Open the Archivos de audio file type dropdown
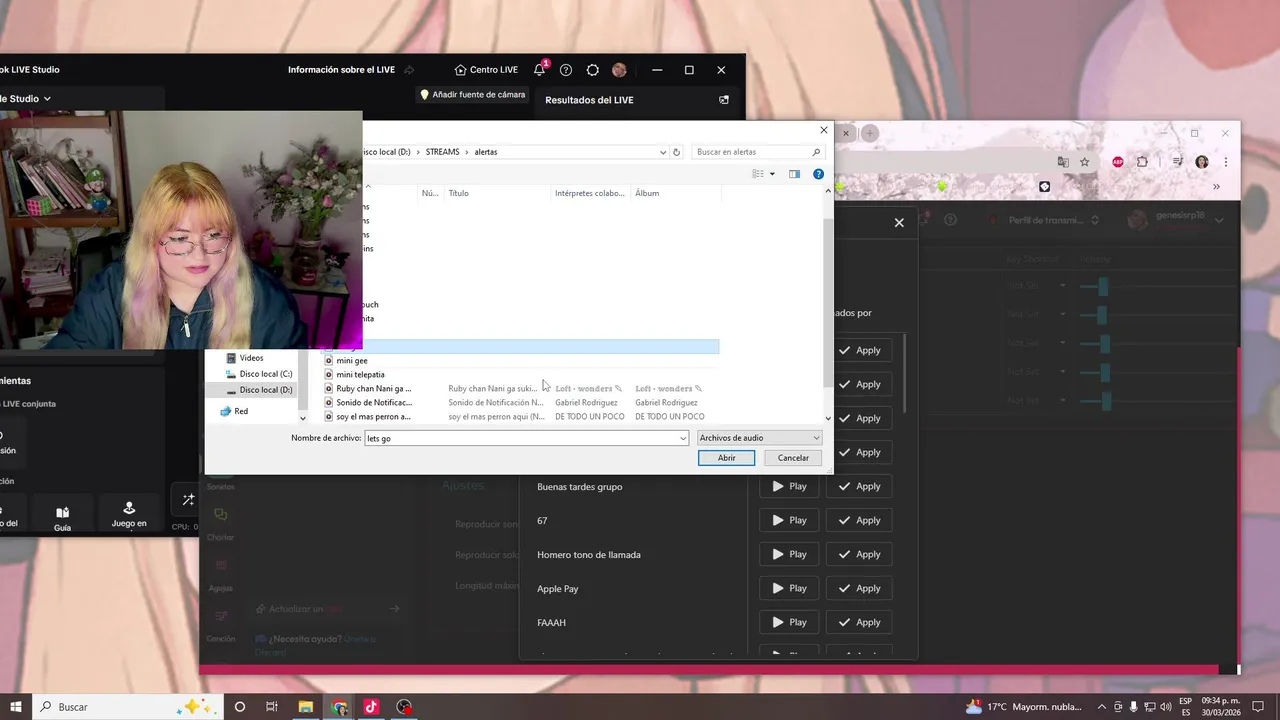This screenshot has height=720, width=1280. [x=759, y=438]
